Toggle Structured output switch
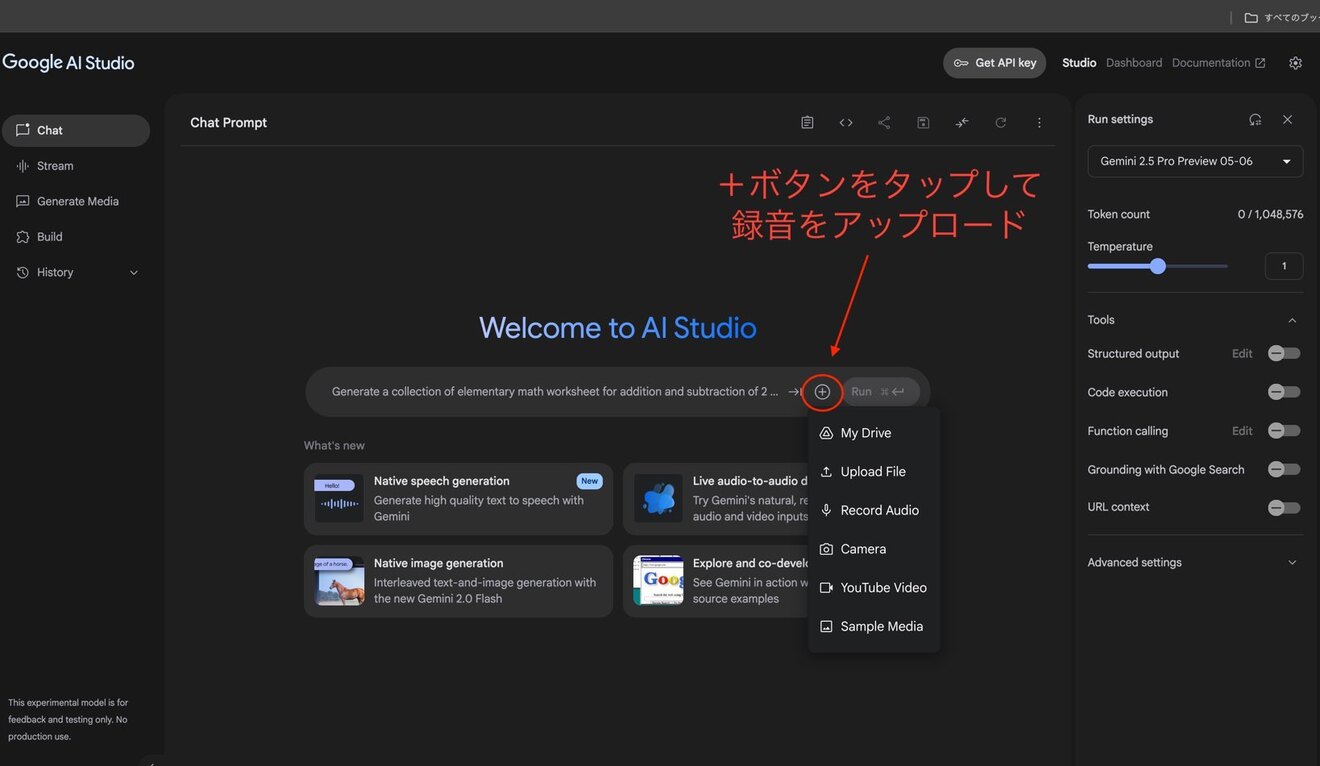The width and height of the screenshot is (1320, 766). (1284, 353)
